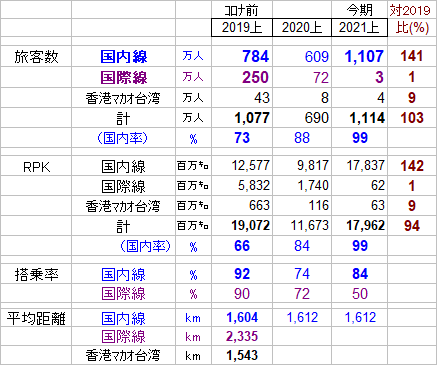Click 4 in the 旅客数 香港マカオ台湾 row
437x365 pixels.
click(380, 98)
